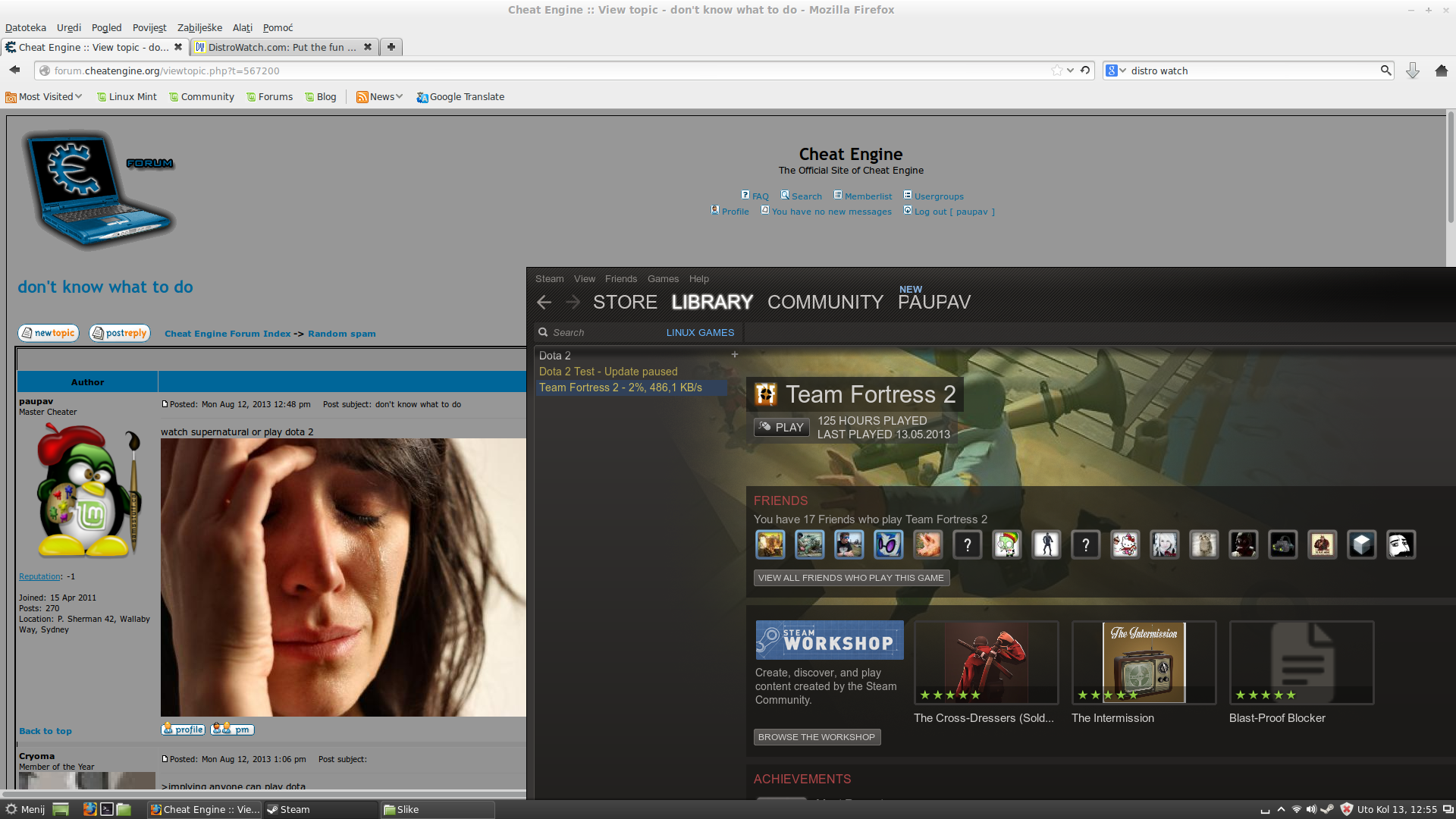Go back using Firefox back arrow
The width and height of the screenshot is (1456, 819).
tap(14, 71)
